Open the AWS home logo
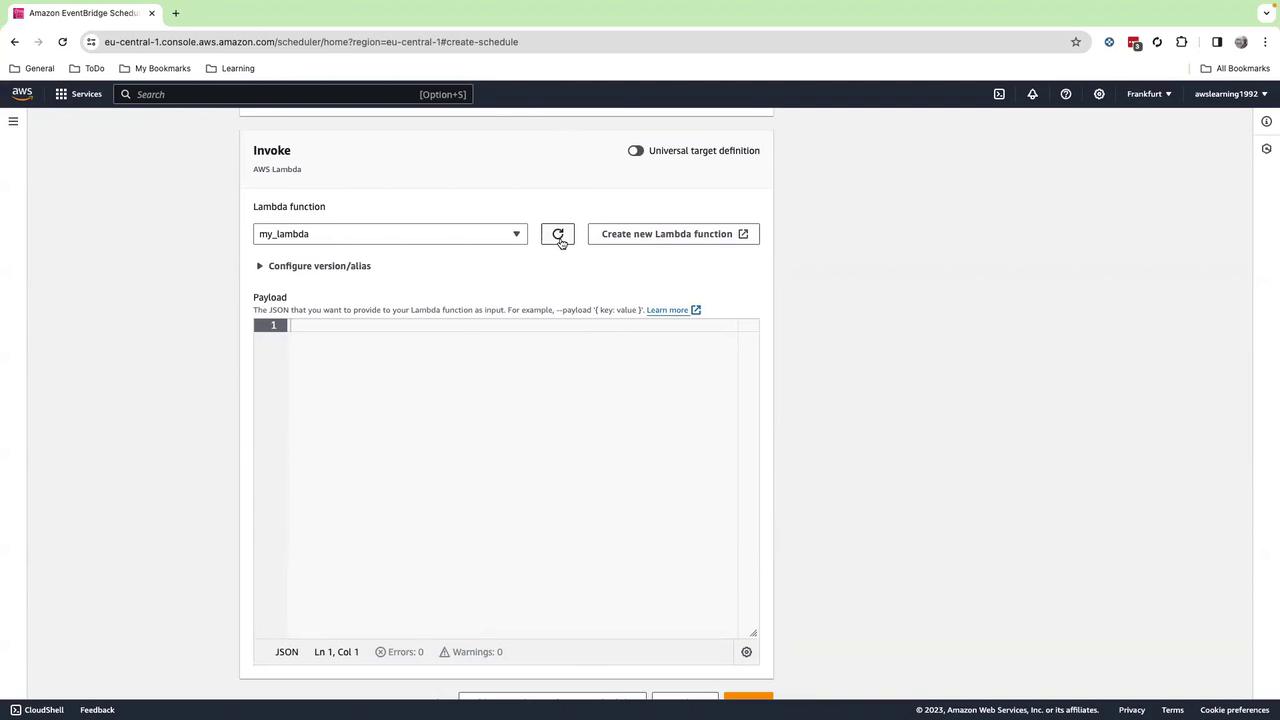1280x720 pixels. 22,94
